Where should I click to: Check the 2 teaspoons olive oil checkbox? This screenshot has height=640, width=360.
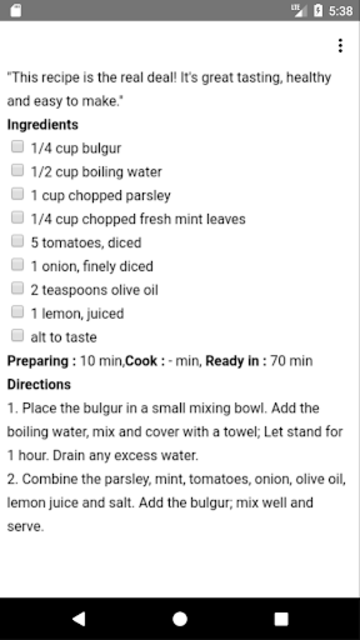[x=17, y=289]
